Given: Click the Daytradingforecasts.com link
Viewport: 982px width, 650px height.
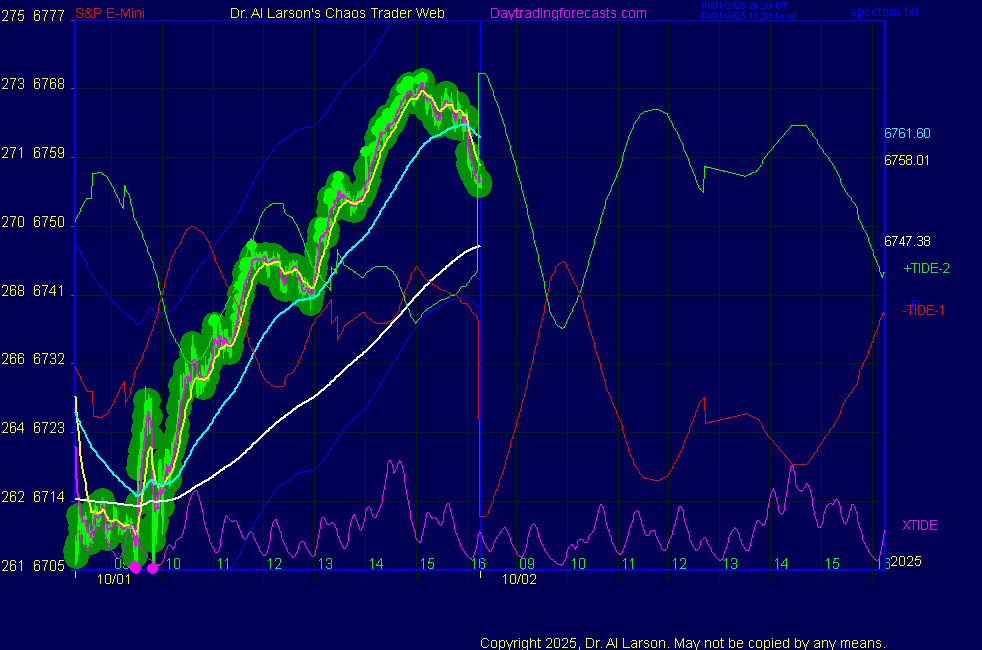Looking at the screenshot, I should pyautogui.click(x=567, y=13).
